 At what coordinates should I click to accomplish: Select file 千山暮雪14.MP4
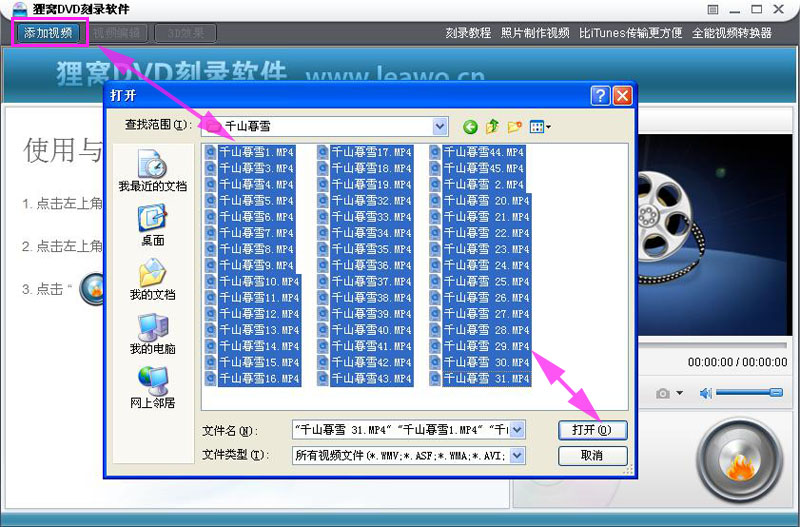pyautogui.click(x=259, y=346)
